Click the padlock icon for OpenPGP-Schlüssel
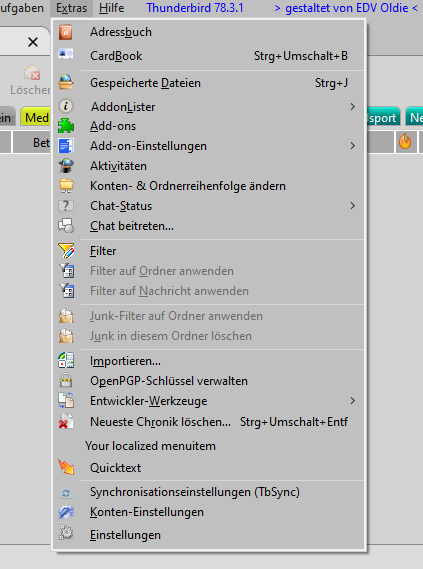This screenshot has width=423, height=569. click(66, 381)
